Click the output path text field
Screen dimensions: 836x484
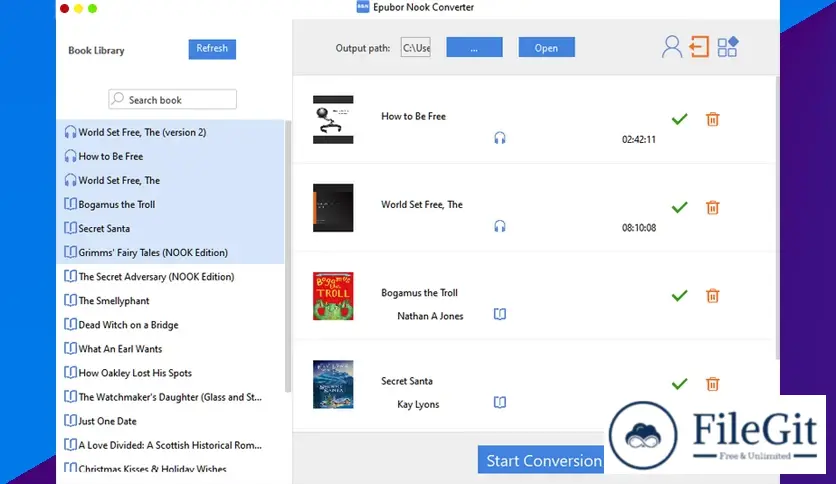(415, 48)
